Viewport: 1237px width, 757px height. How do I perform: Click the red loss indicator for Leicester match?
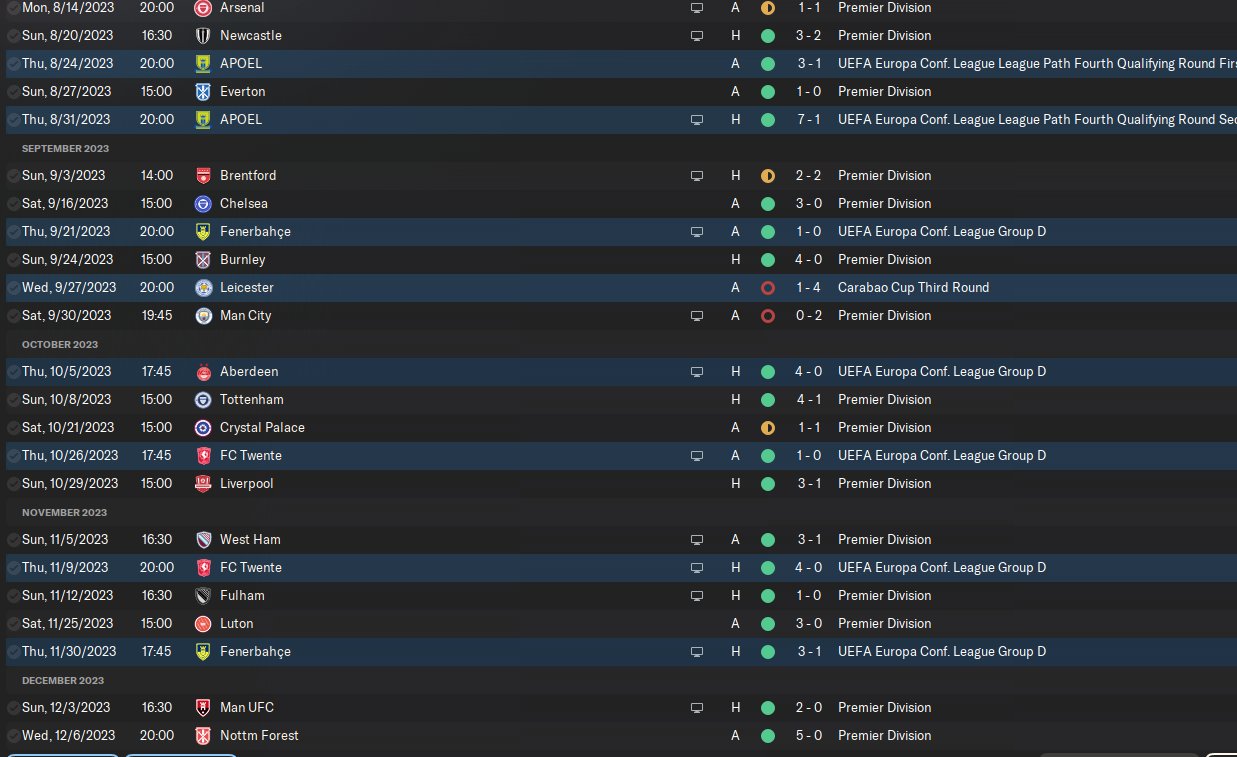(768, 287)
